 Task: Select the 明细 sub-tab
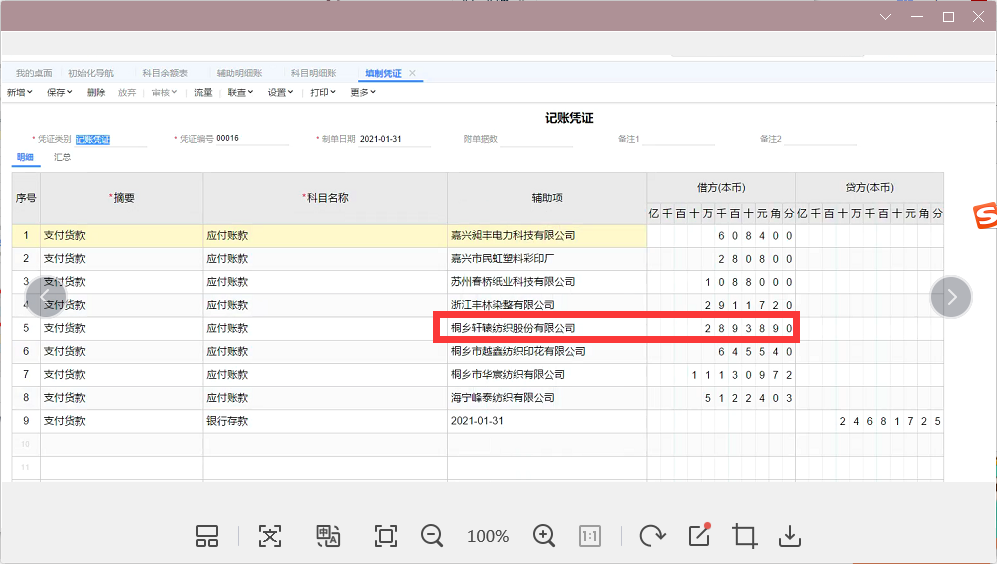[x=25, y=157]
